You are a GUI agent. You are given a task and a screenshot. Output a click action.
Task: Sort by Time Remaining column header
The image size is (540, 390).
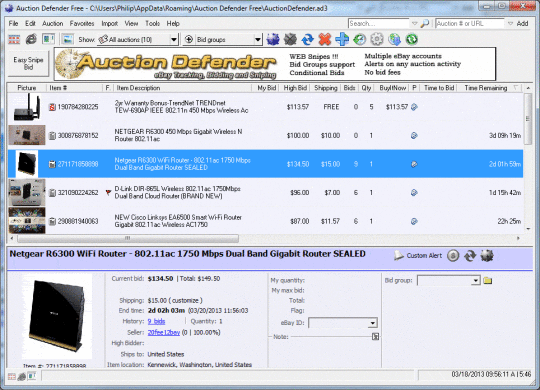coord(489,88)
